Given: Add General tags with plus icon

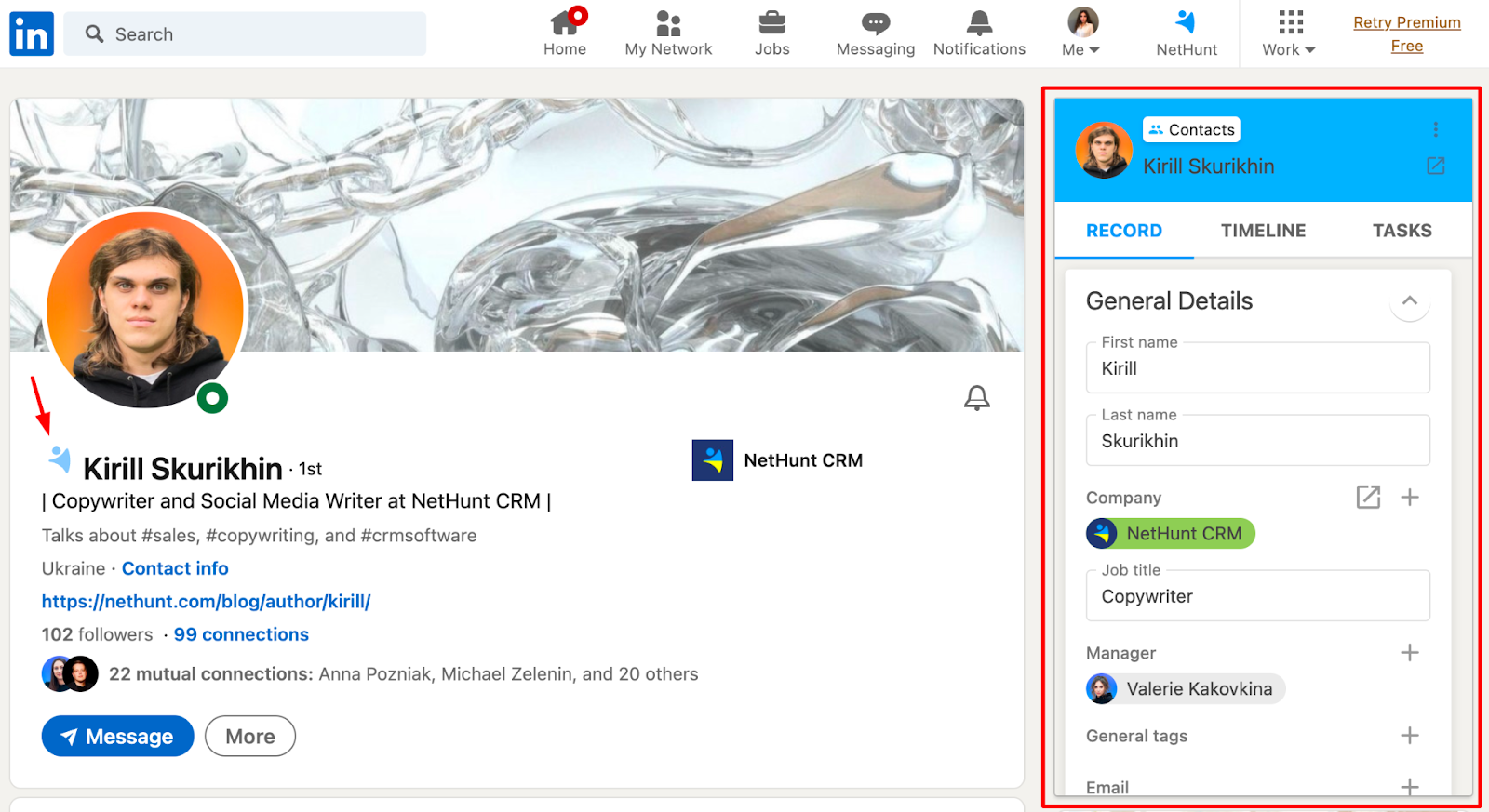Looking at the screenshot, I should (x=1410, y=736).
